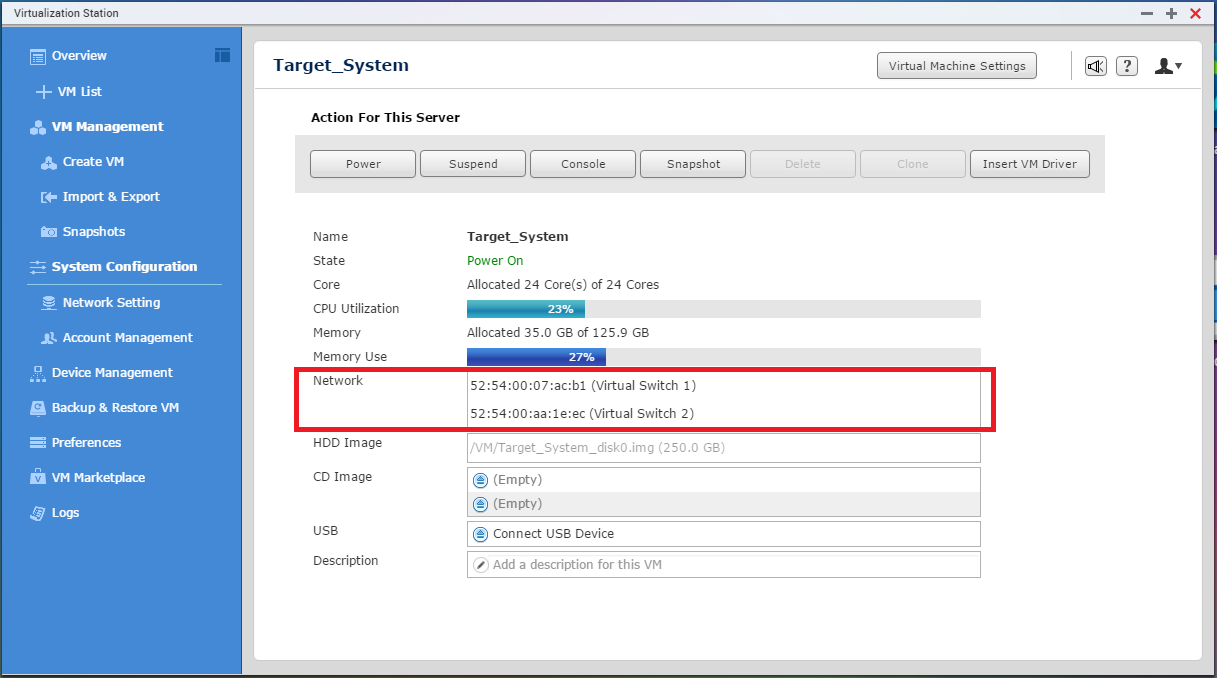Click the Insert VM Driver button

point(1029,164)
